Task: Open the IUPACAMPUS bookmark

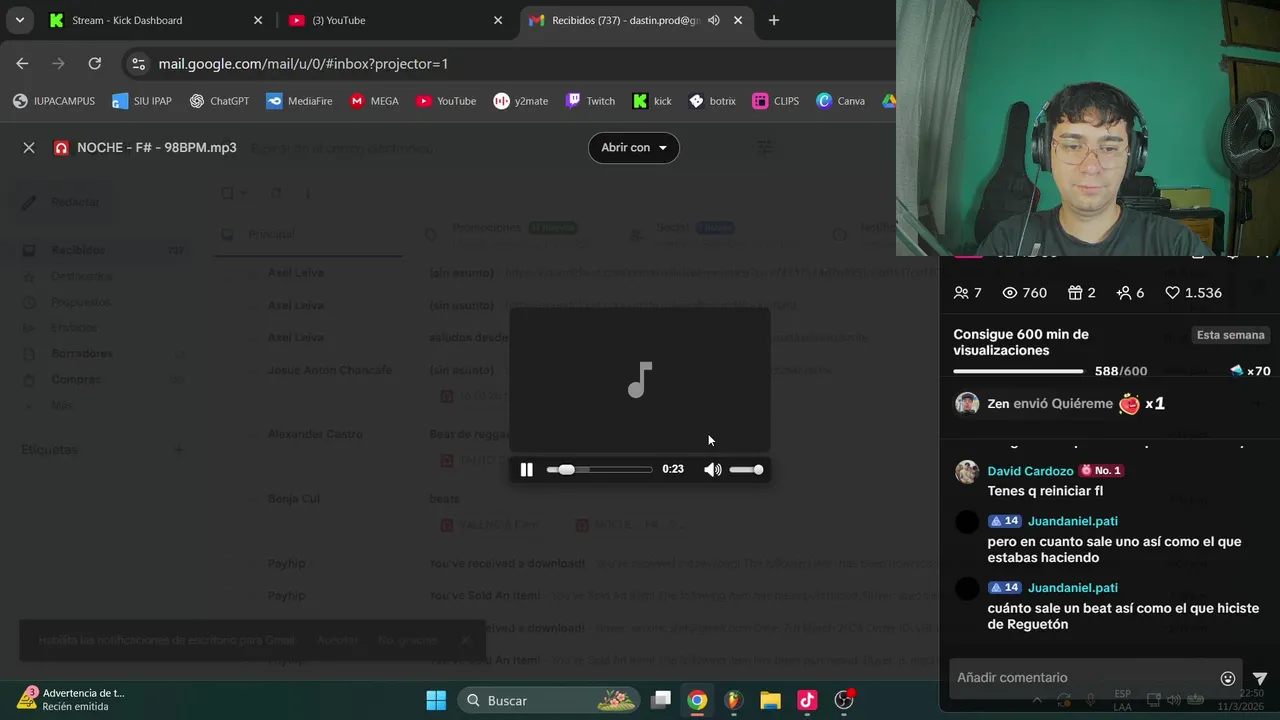Action: point(54,101)
